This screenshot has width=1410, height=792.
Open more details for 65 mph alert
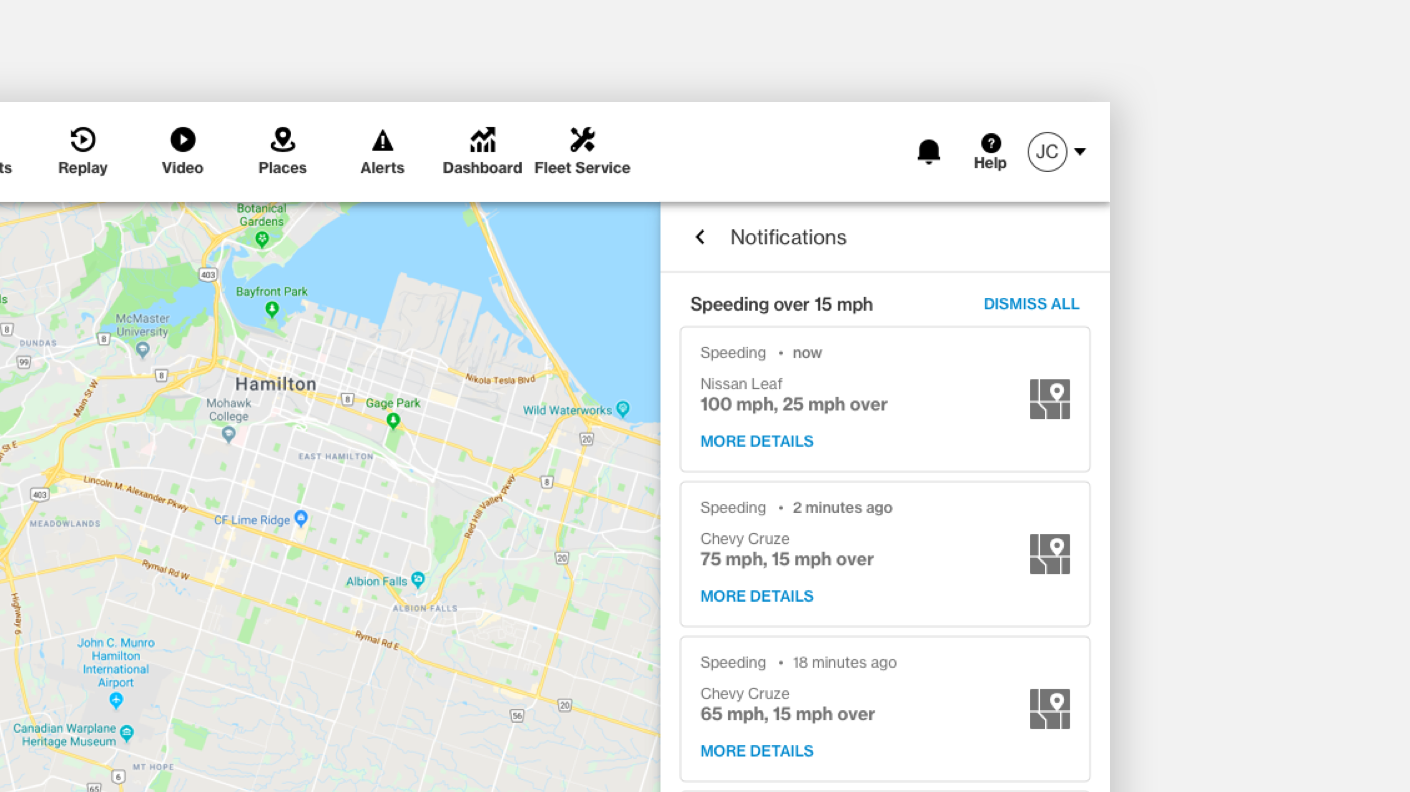(x=757, y=751)
